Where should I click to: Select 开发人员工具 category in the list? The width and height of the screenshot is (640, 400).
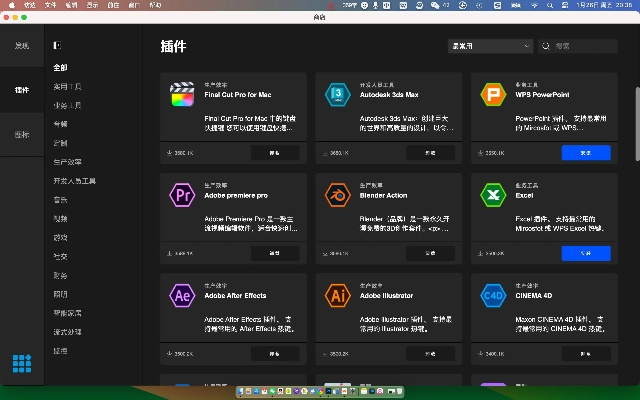(75, 181)
